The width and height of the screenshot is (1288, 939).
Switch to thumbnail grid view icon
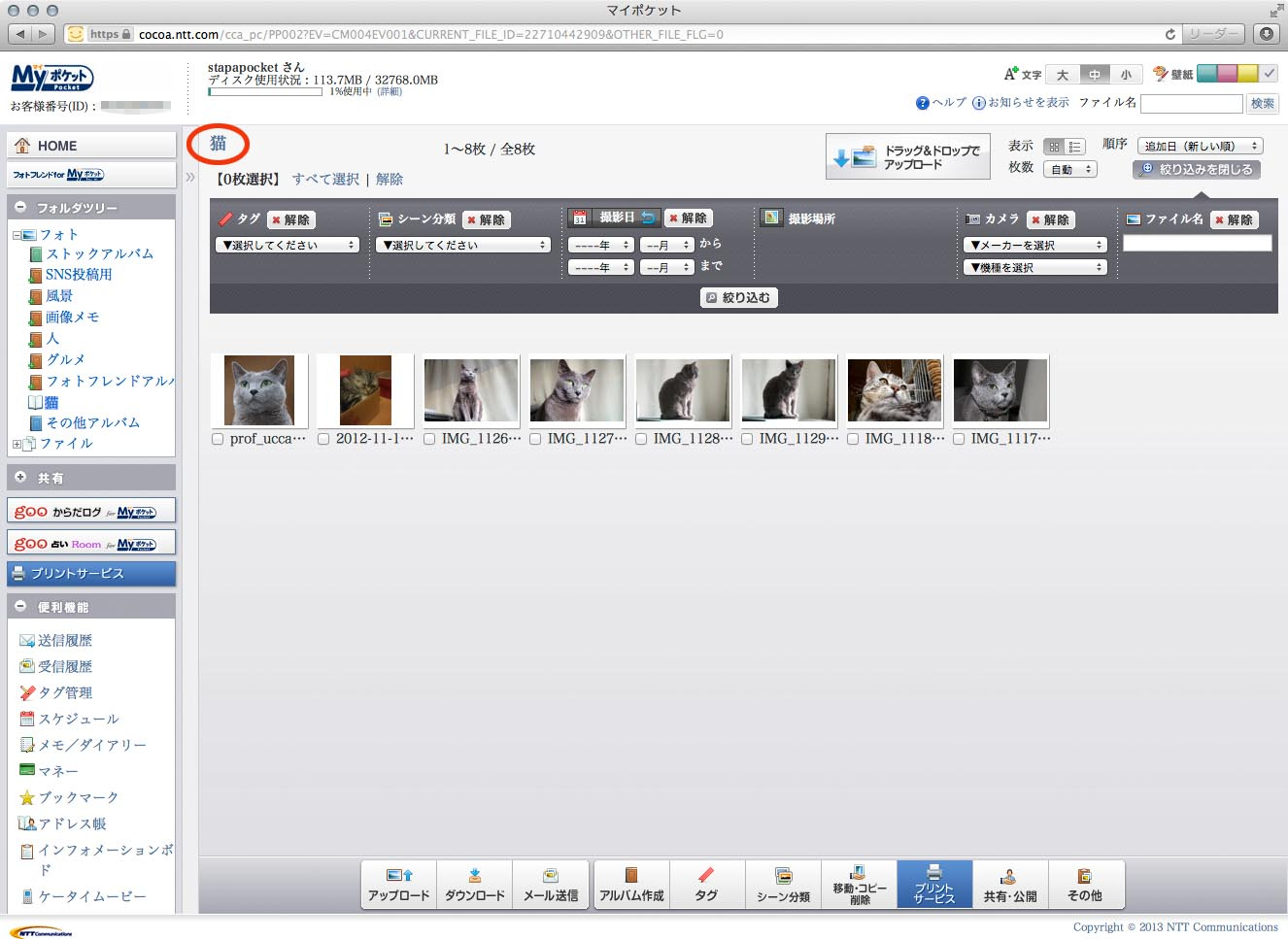coord(1054,147)
